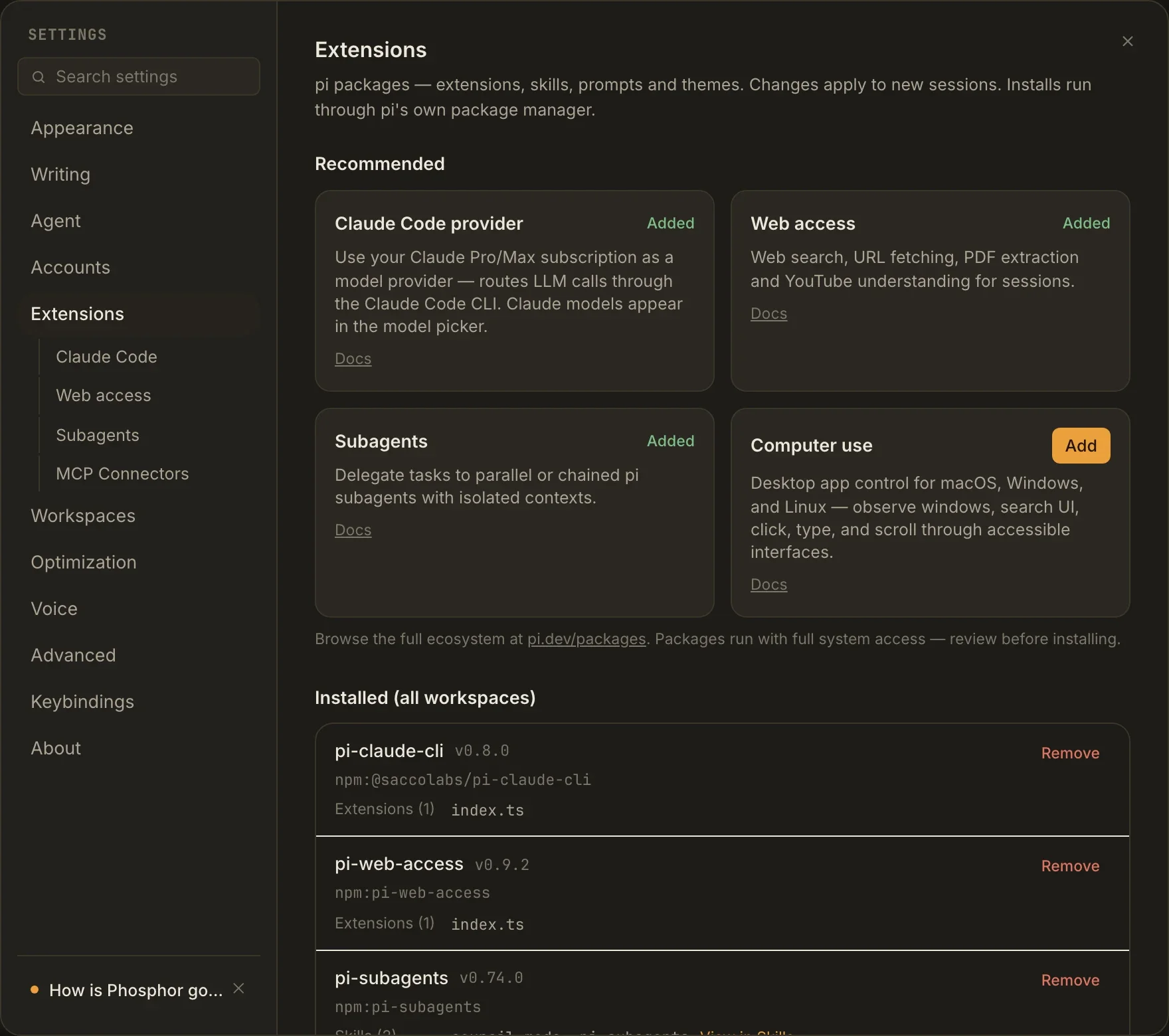Add the Computer use extension

(x=1081, y=446)
